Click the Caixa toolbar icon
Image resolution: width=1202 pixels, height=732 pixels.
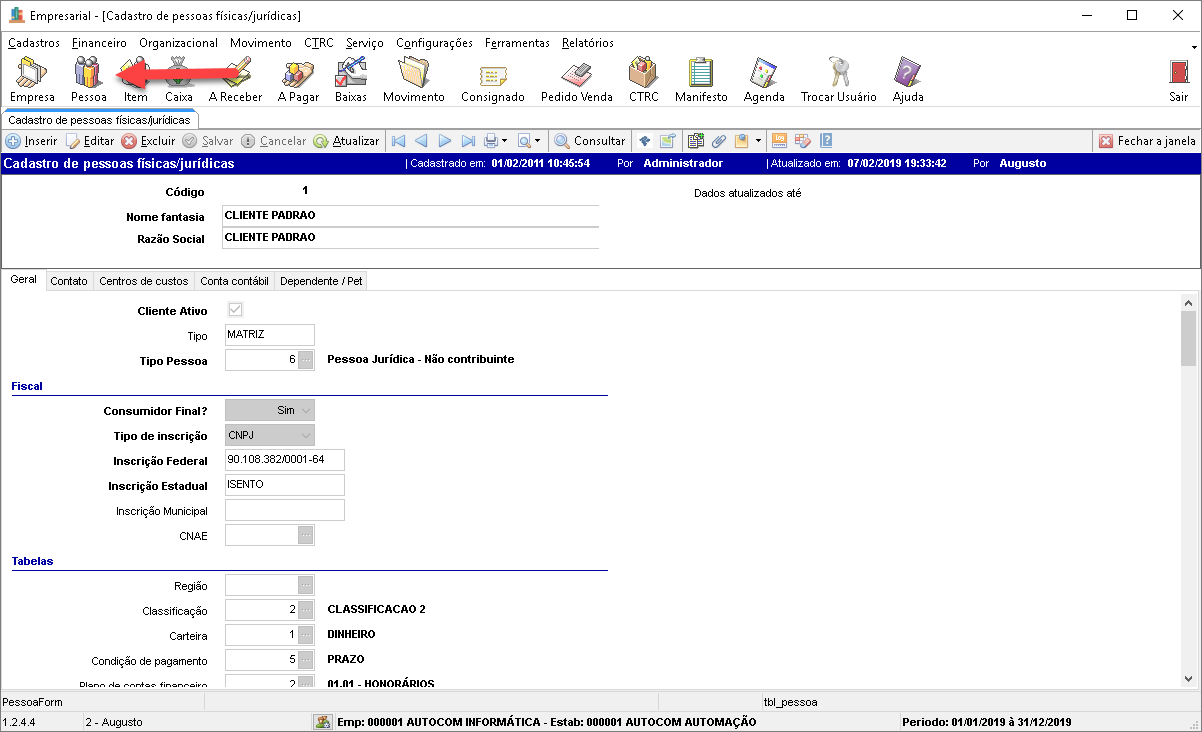pyautogui.click(x=179, y=78)
